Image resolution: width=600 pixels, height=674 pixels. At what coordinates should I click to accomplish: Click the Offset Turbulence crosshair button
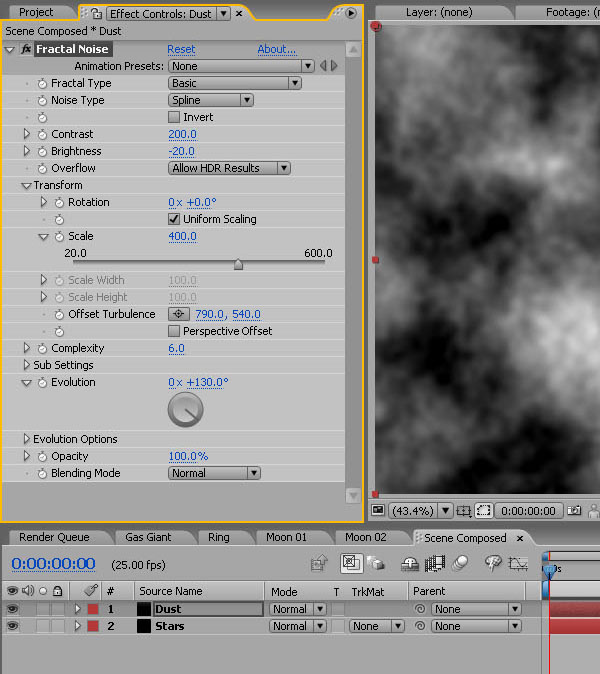tap(181, 314)
